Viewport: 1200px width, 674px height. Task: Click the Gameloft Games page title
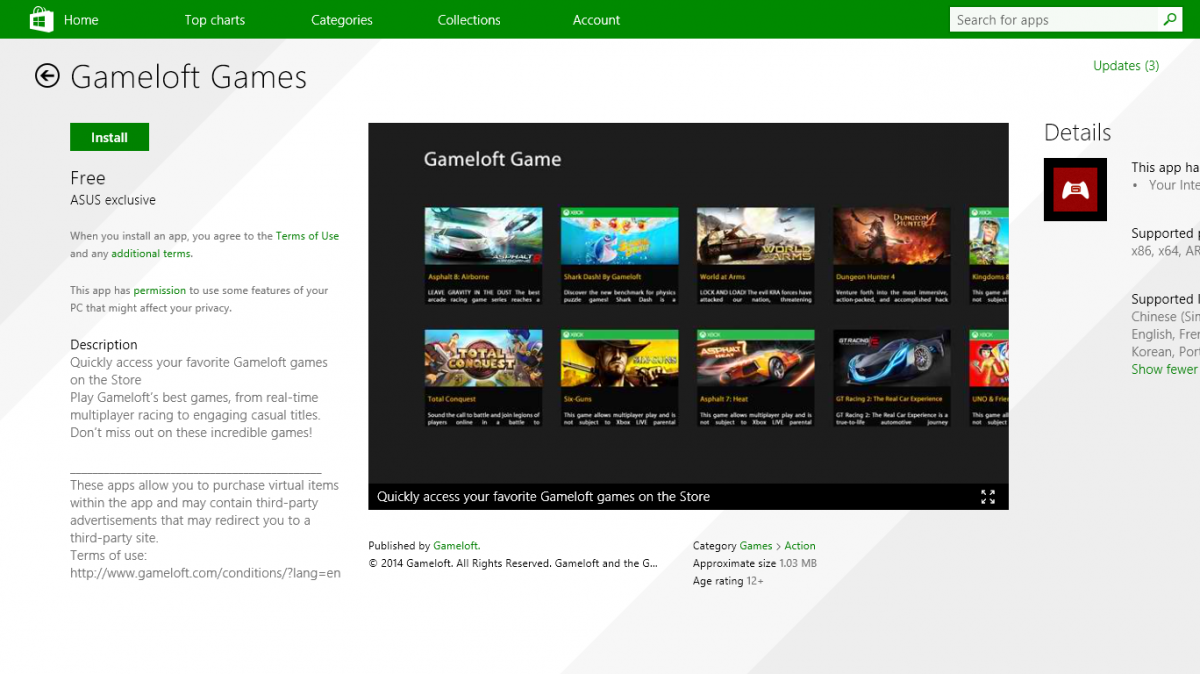189,77
